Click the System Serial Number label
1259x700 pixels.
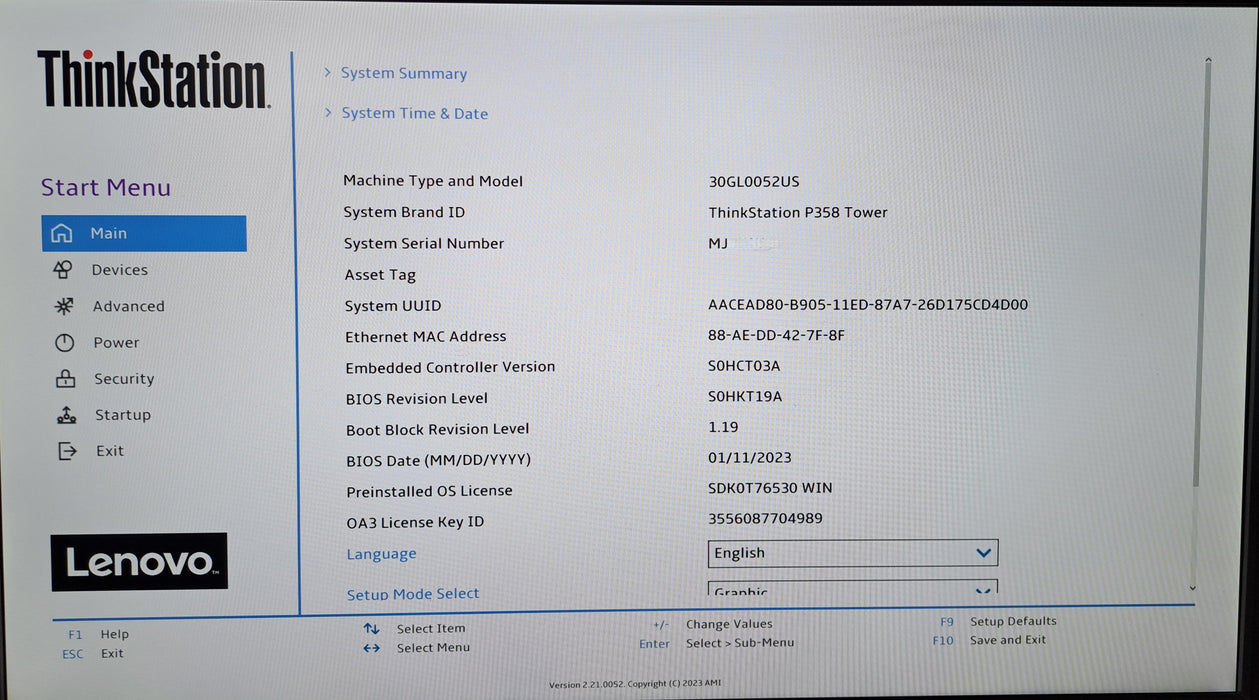[424, 243]
